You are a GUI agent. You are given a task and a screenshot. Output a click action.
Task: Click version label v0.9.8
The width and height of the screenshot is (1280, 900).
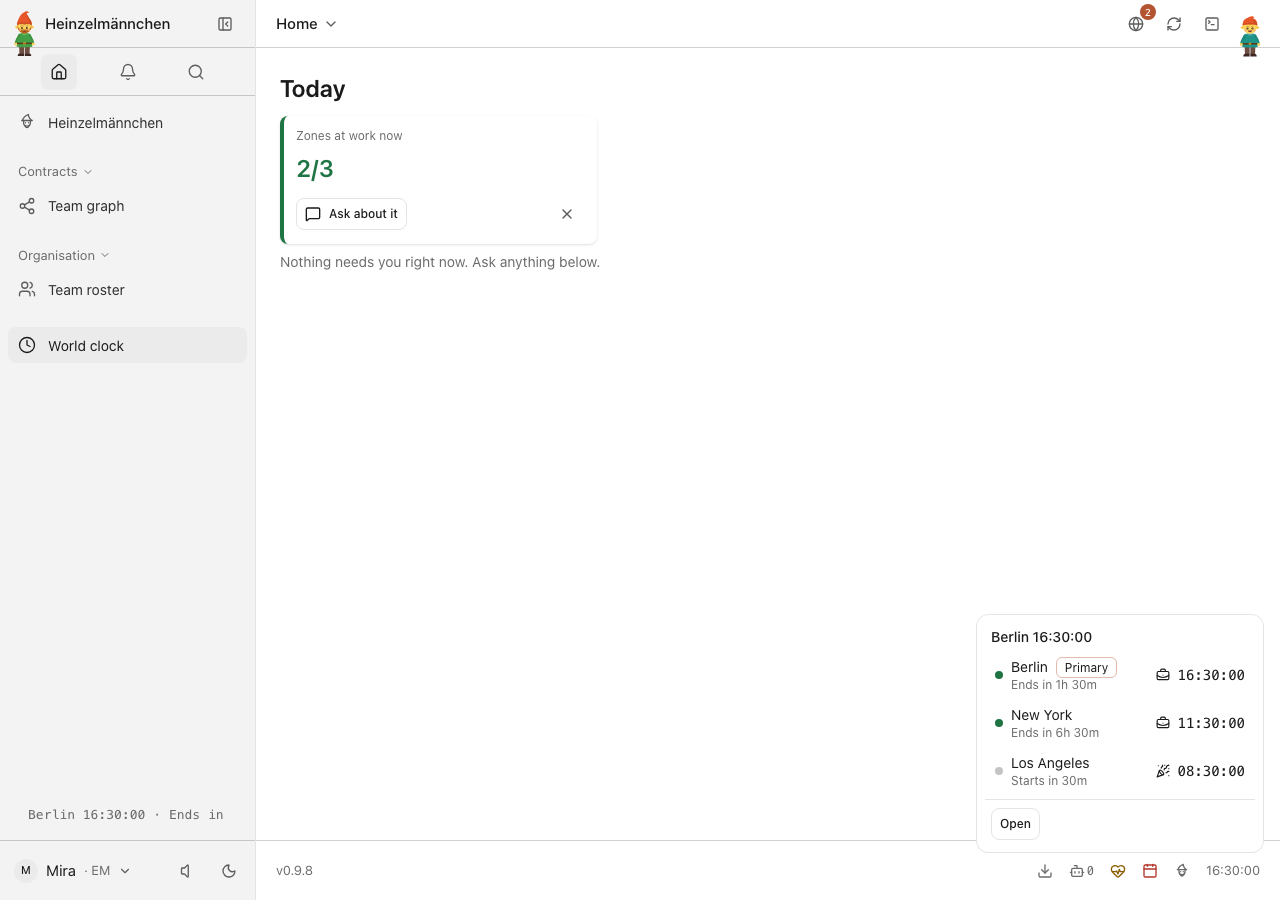(x=294, y=871)
